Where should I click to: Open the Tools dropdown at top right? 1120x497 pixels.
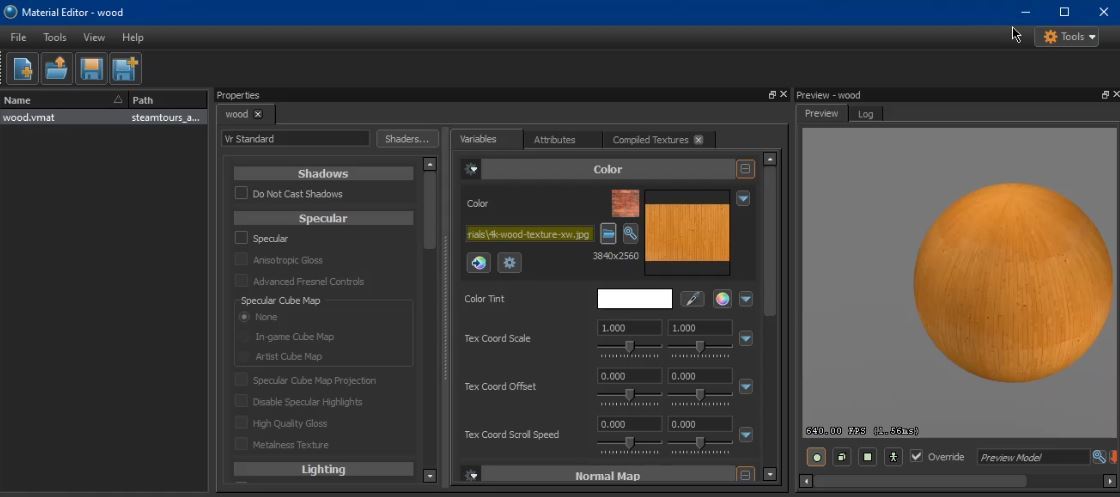coord(1066,37)
